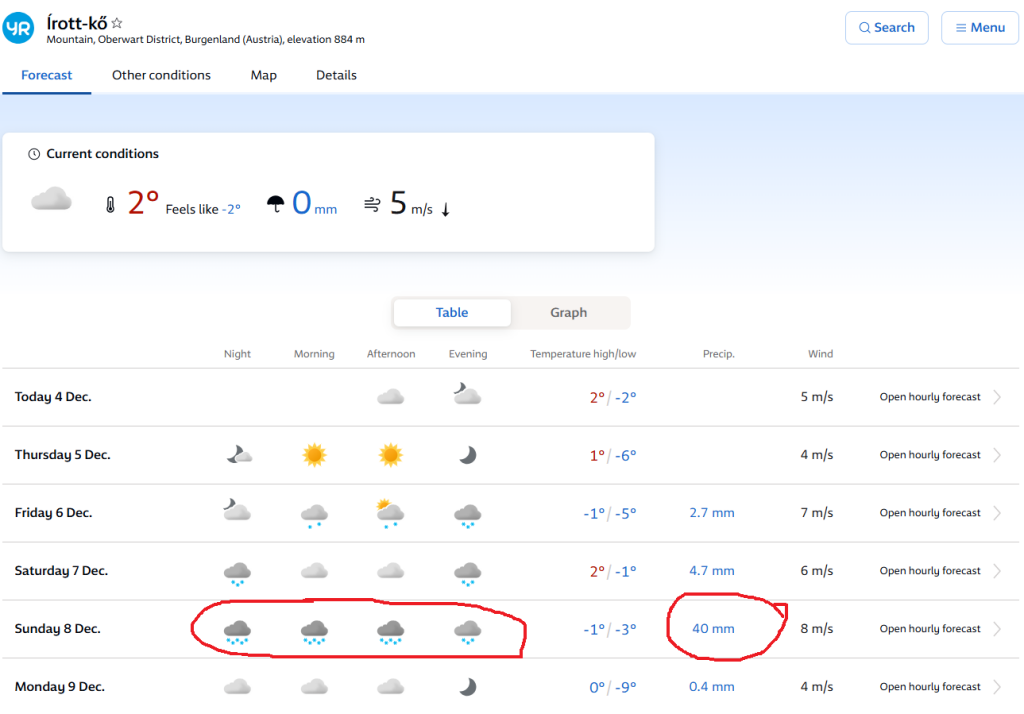The width and height of the screenshot is (1024, 714).
Task: Open the Details tab
Action: [336, 75]
